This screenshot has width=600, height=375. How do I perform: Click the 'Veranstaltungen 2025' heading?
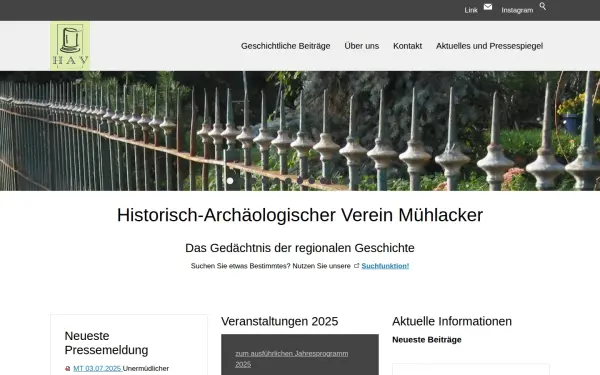tap(280, 321)
